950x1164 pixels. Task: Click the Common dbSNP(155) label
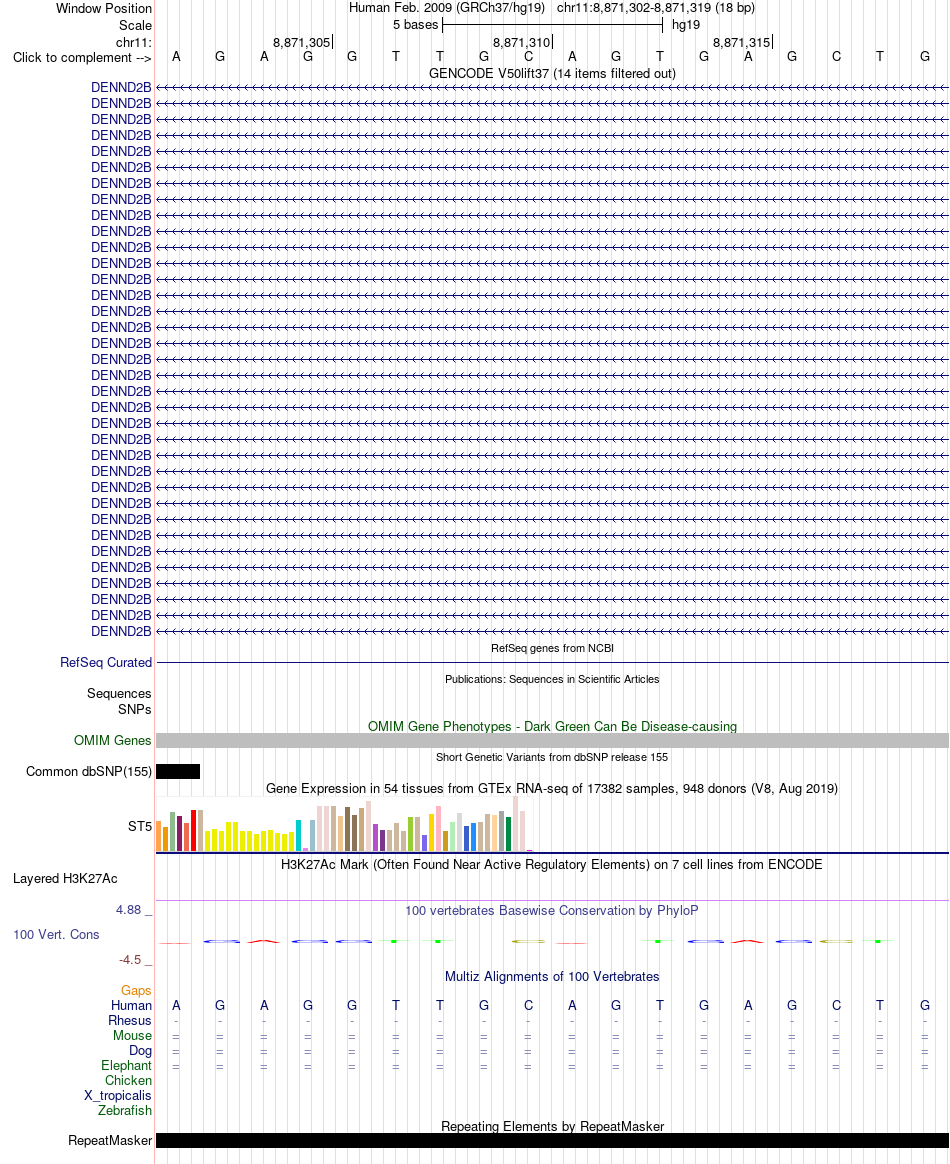89,771
